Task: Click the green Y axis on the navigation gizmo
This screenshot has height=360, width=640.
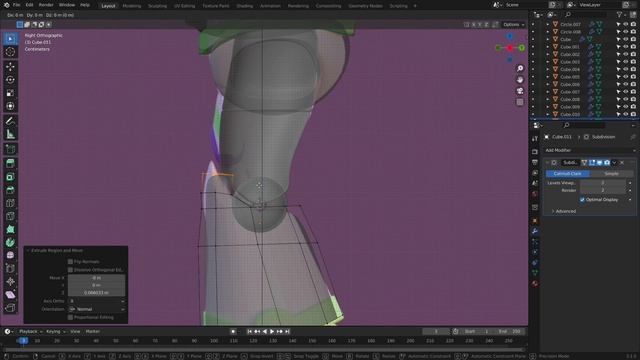Action: [x=522, y=48]
